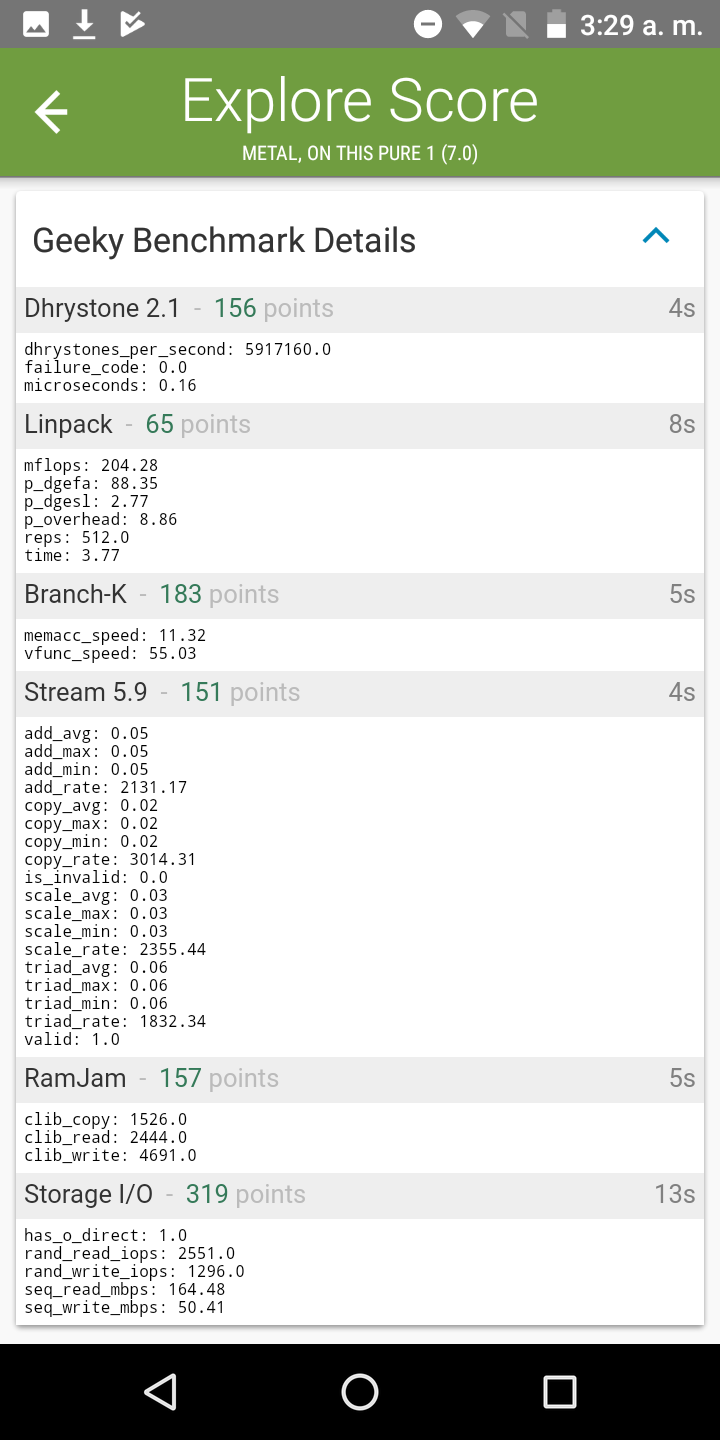Tap the Storage I/O 319 points header
This screenshot has width=720, height=1440.
coord(360,1195)
